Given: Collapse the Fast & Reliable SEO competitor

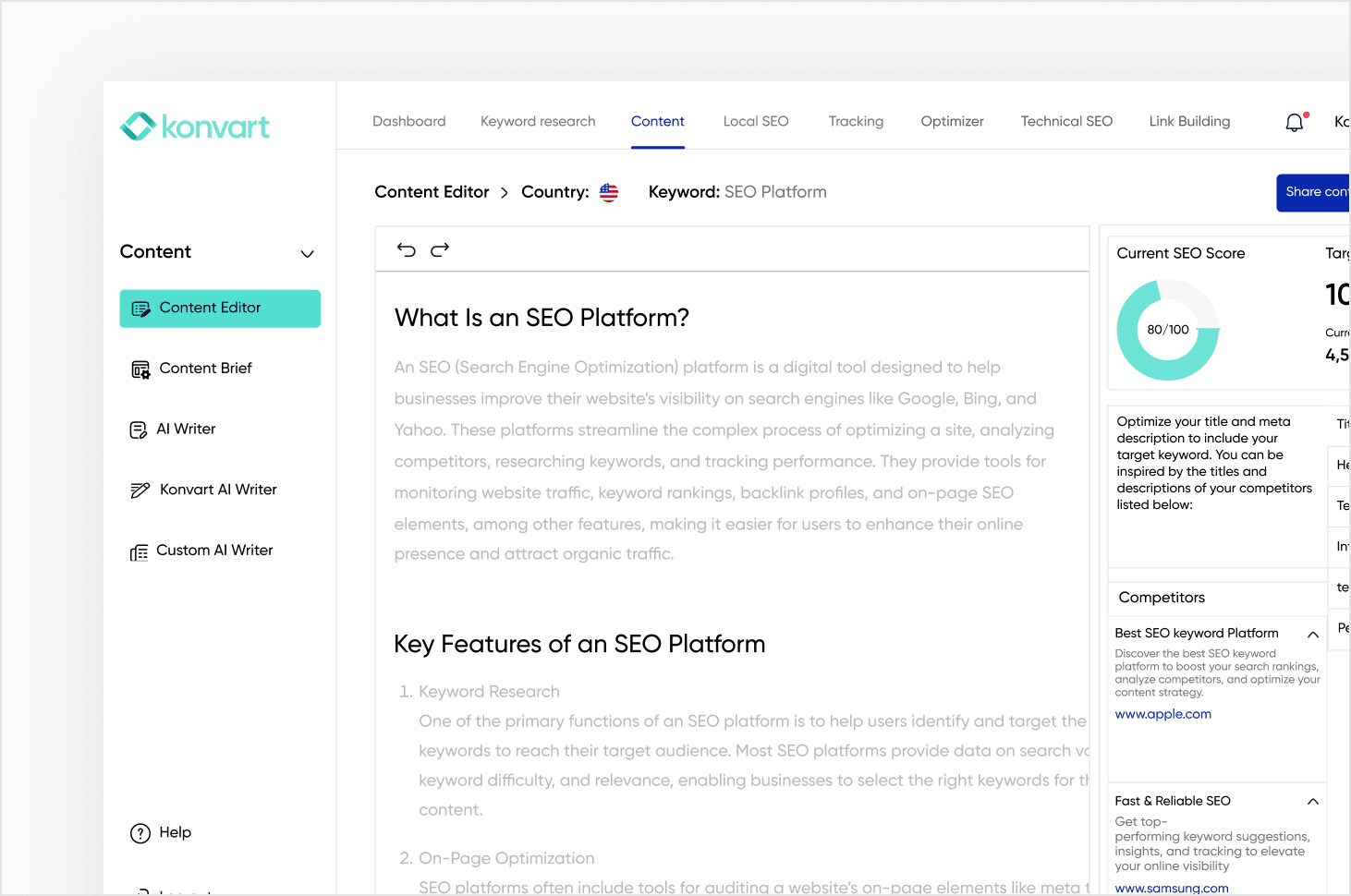Looking at the screenshot, I should click(x=1312, y=802).
